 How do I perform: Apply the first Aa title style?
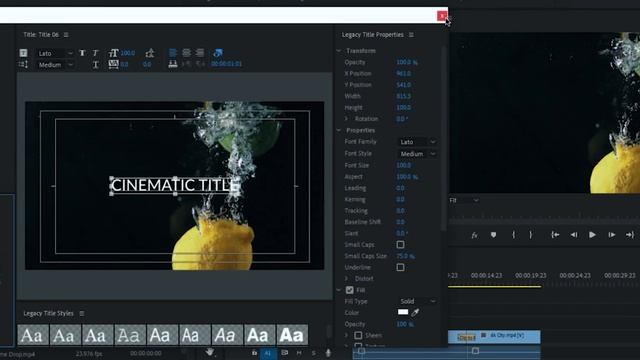coord(33,335)
